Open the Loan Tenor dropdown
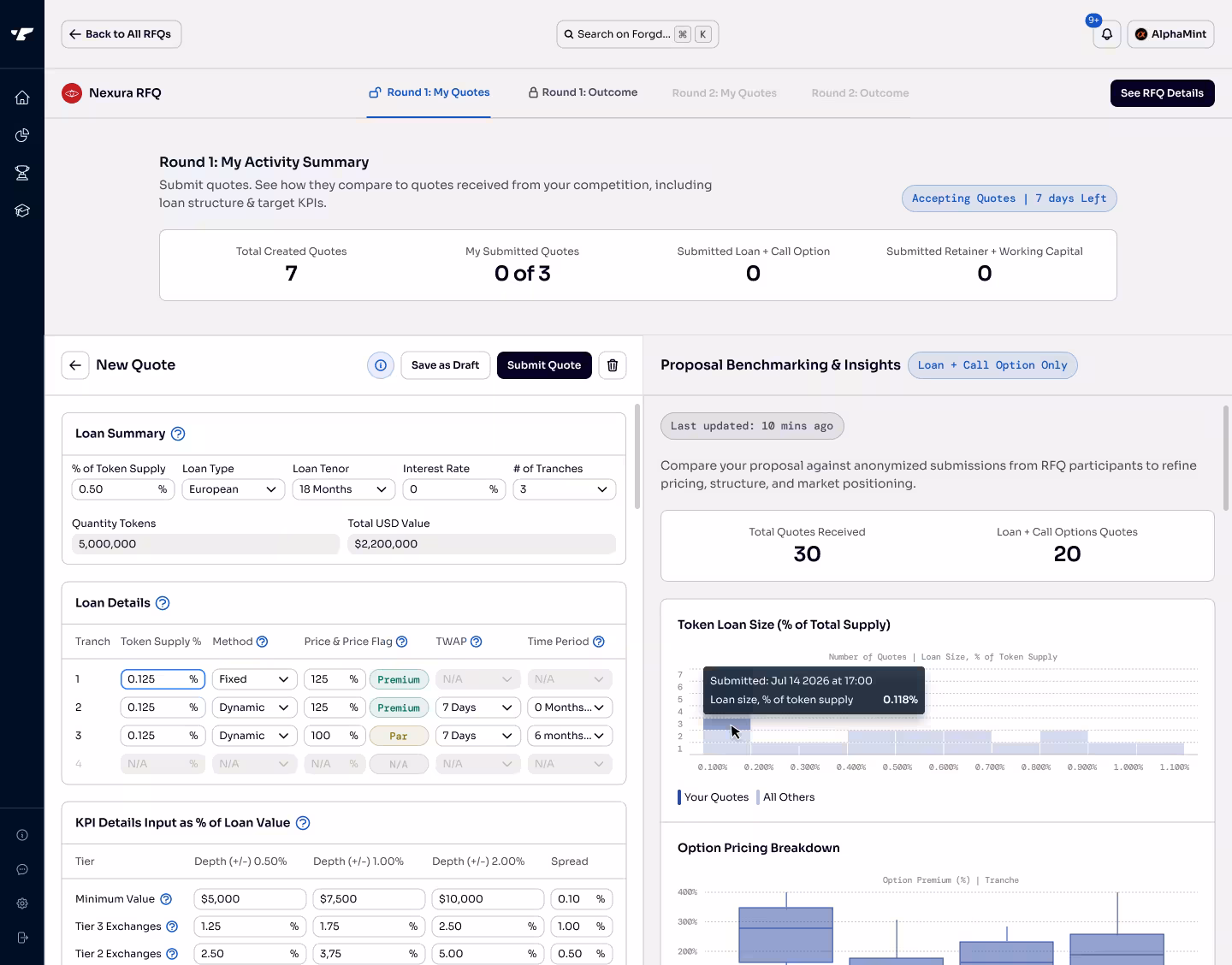The height and width of the screenshot is (965, 1232). click(x=343, y=489)
